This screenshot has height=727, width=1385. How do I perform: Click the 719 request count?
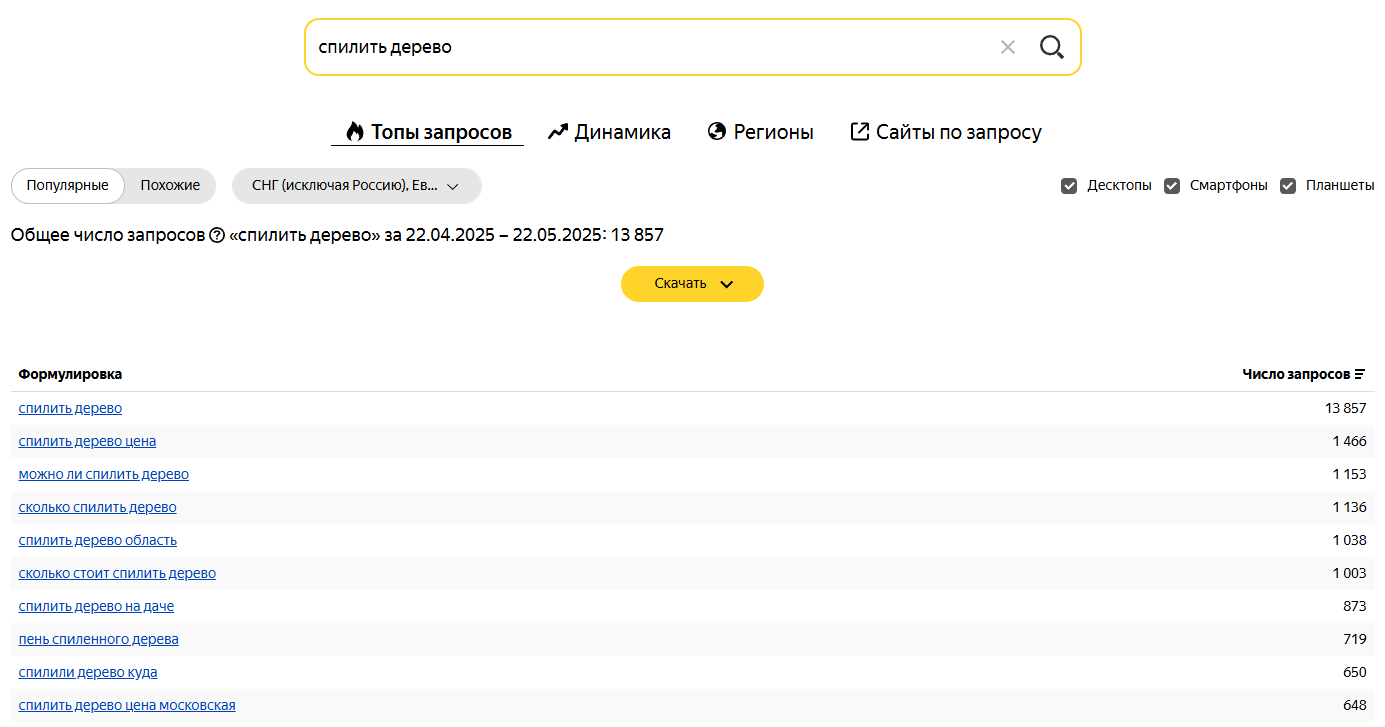1354,639
